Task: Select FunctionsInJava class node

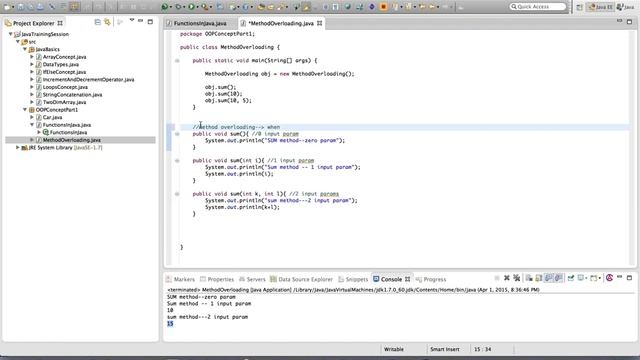Action: pyautogui.click(x=68, y=132)
